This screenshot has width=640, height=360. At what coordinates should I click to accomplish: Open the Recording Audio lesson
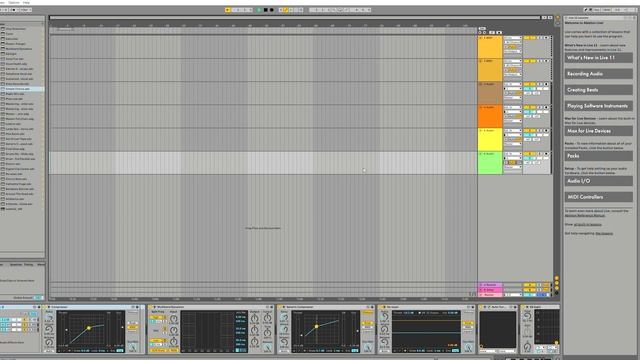pos(598,74)
